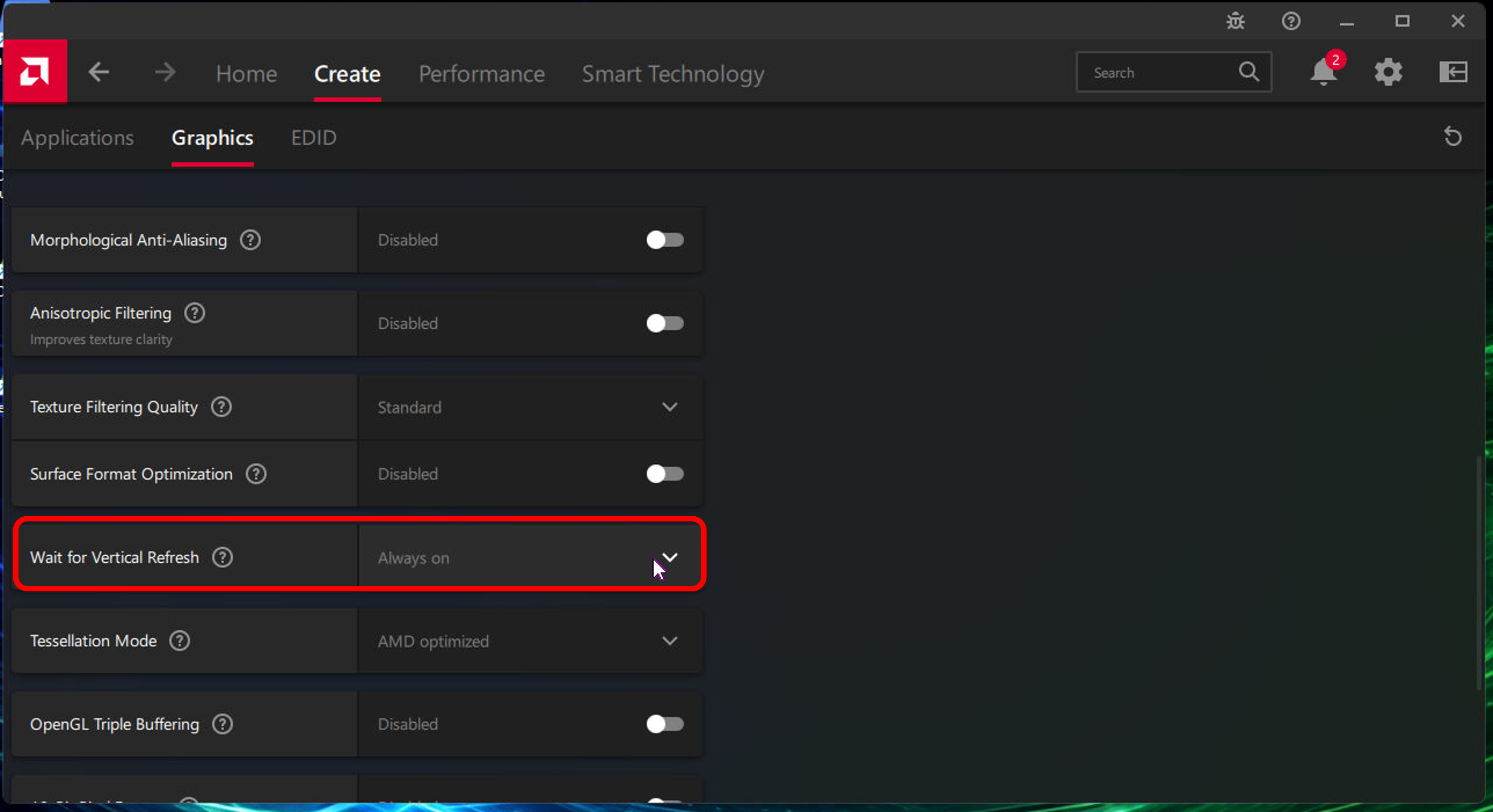The image size is (1493, 812).
Task: Open the Applications sub-tab
Action: (x=78, y=138)
